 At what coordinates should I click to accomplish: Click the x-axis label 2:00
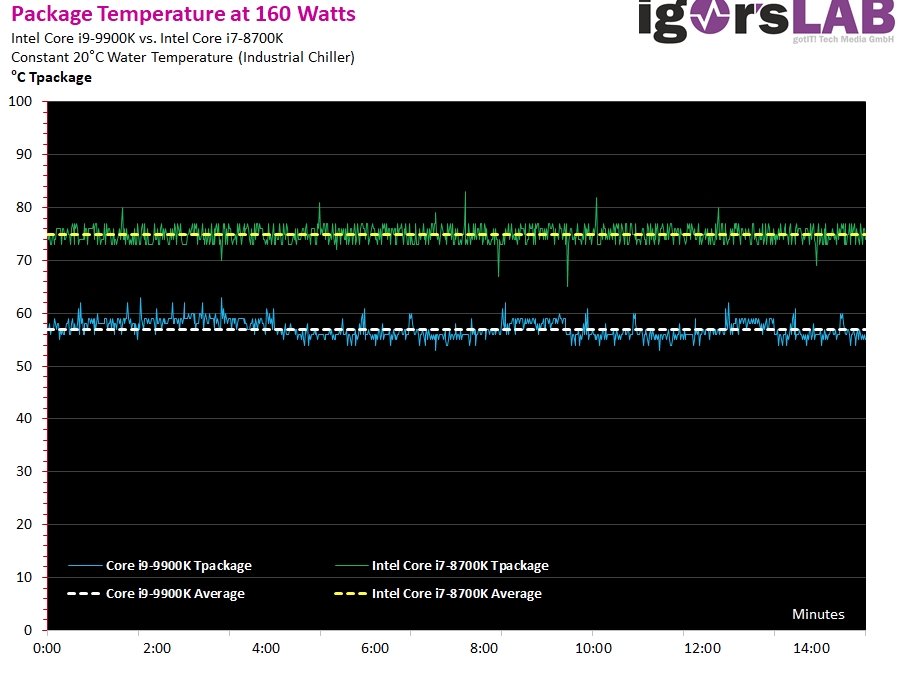pos(157,648)
